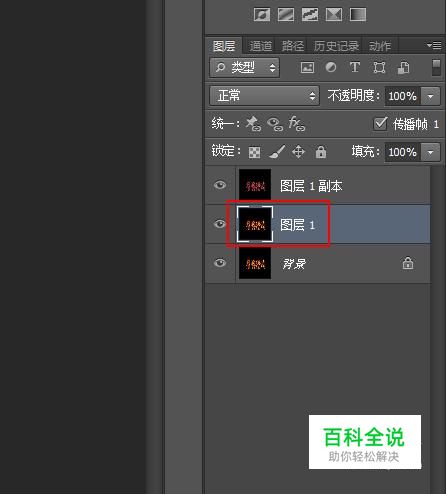Select the first gradient style icon
The width and height of the screenshot is (446, 494).
[x=262, y=15]
